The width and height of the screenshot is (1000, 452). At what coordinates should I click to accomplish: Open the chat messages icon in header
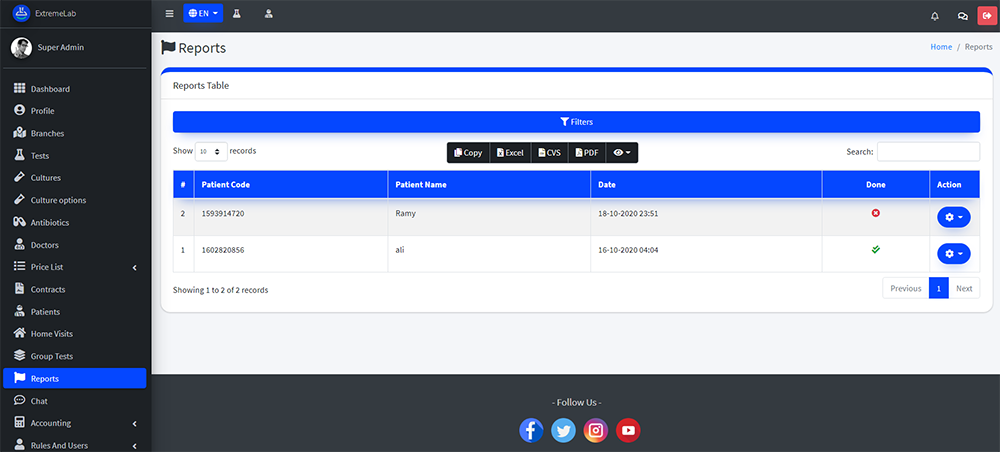962,16
